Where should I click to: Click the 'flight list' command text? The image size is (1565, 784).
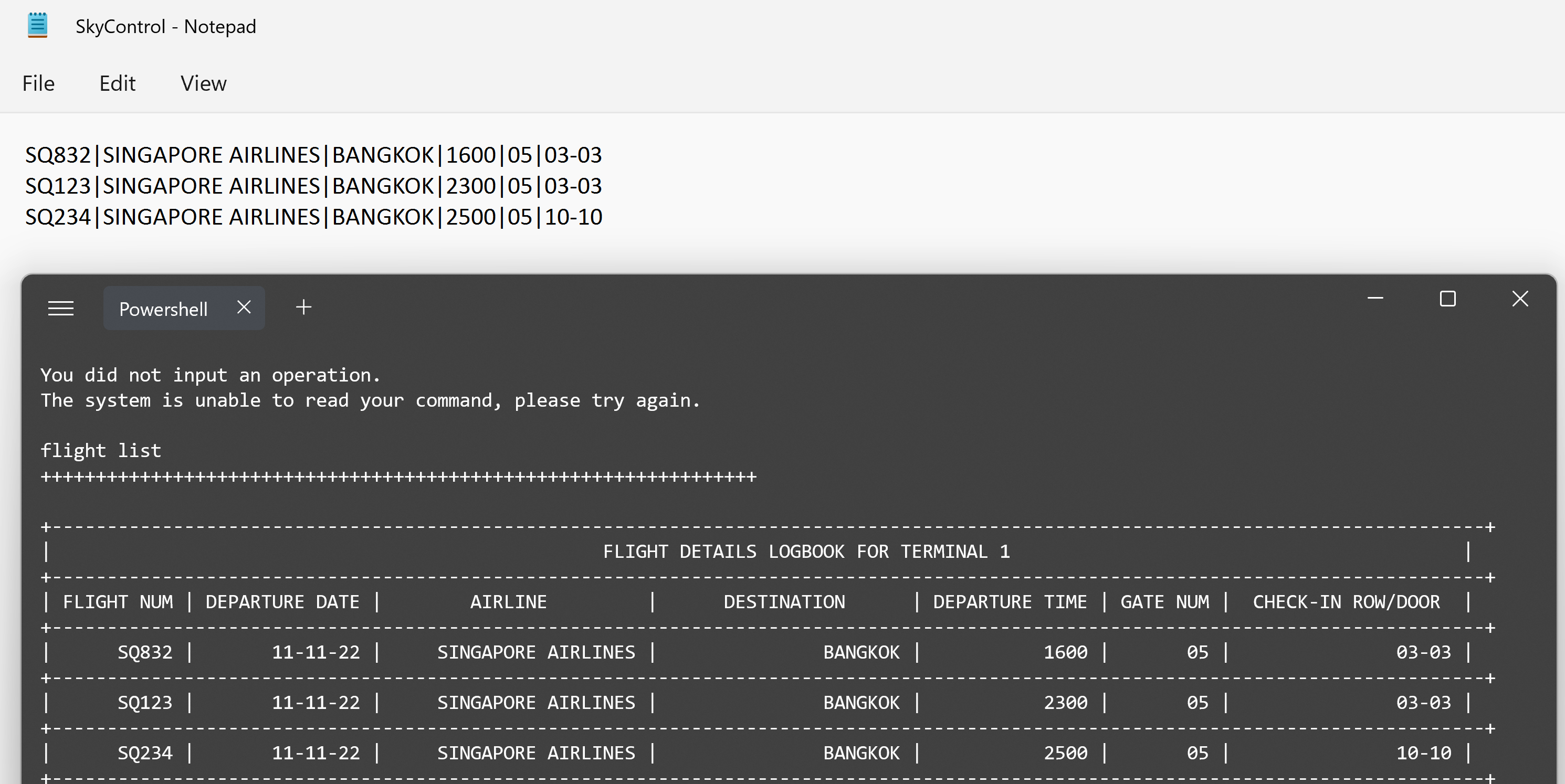[x=101, y=451]
